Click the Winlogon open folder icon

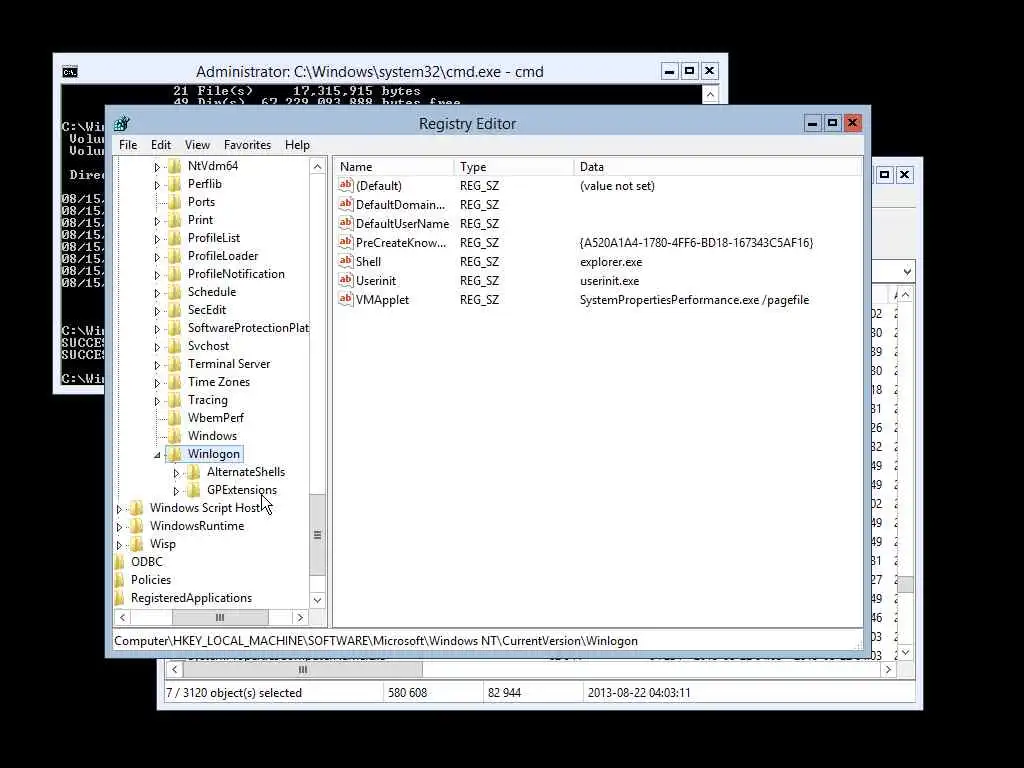[x=174, y=454]
